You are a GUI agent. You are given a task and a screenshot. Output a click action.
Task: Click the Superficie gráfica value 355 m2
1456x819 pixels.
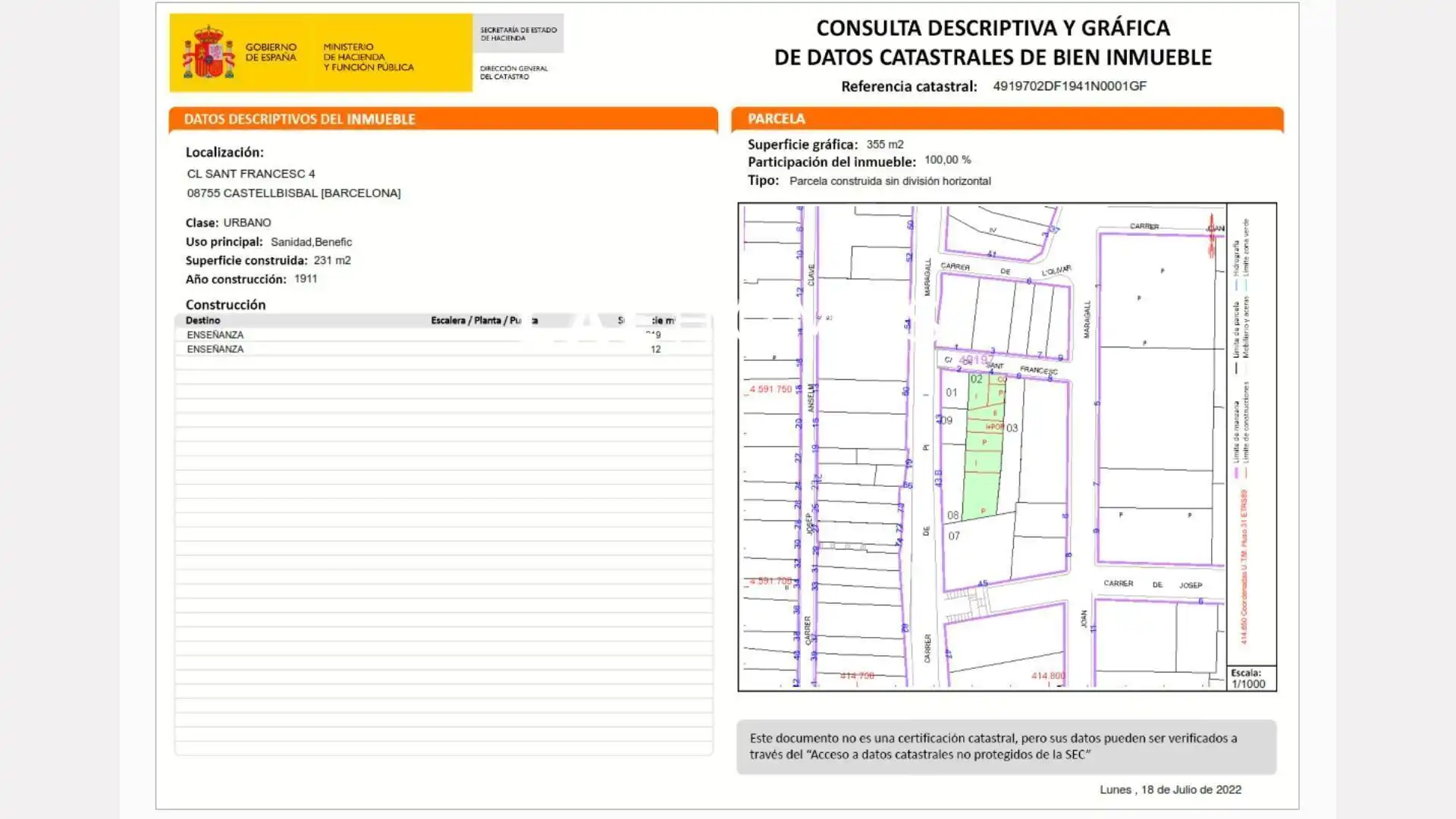885,144
